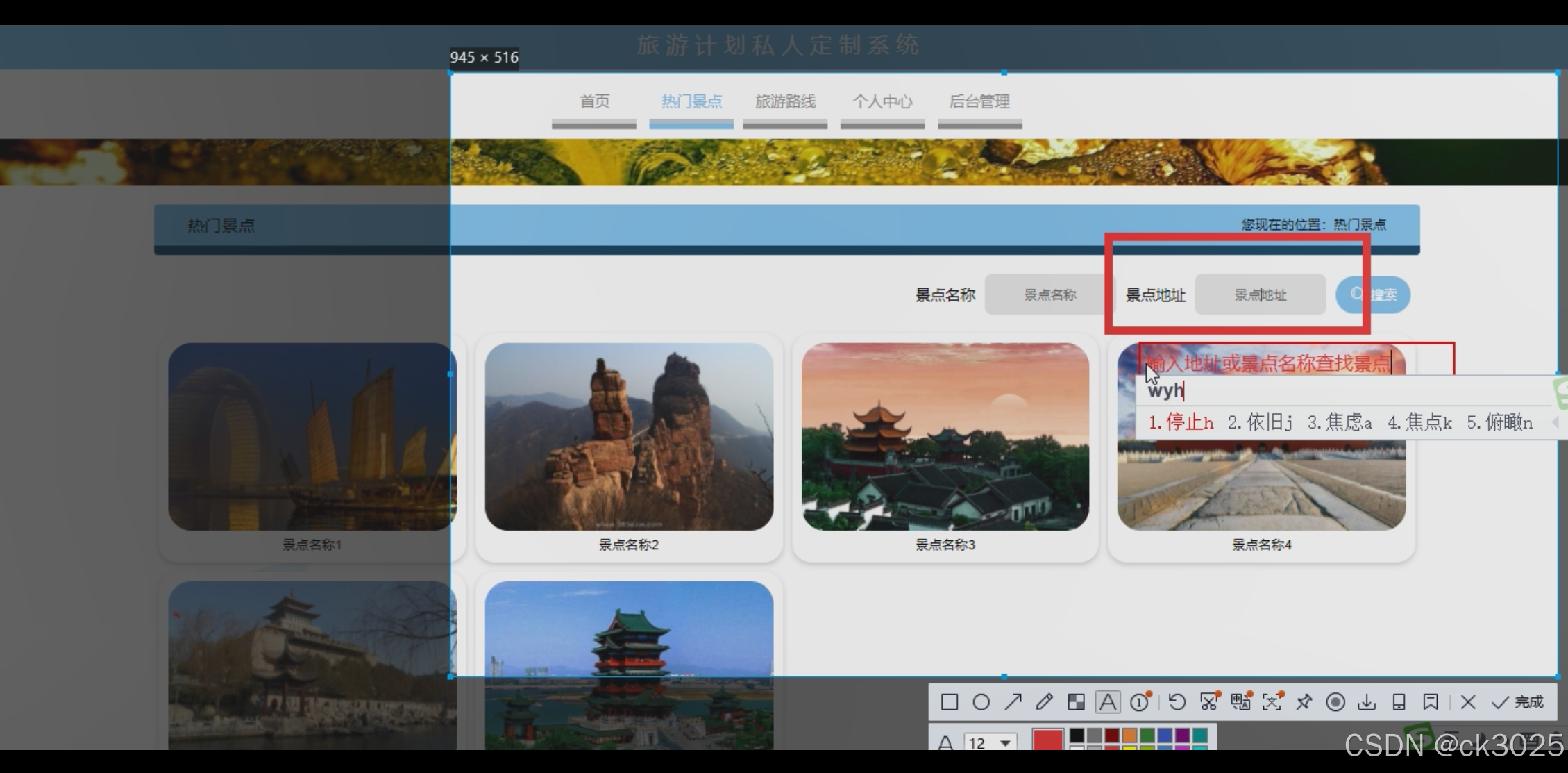Pick the orange color swatch

point(1129,735)
